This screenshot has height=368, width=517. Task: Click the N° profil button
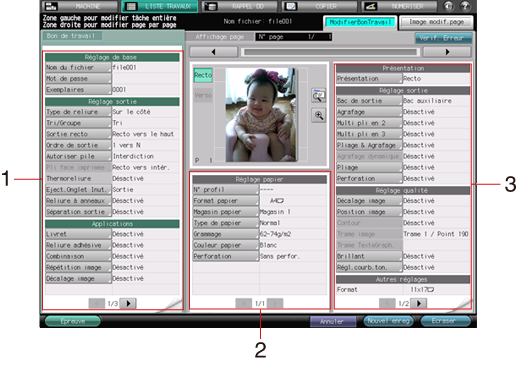tap(226, 190)
